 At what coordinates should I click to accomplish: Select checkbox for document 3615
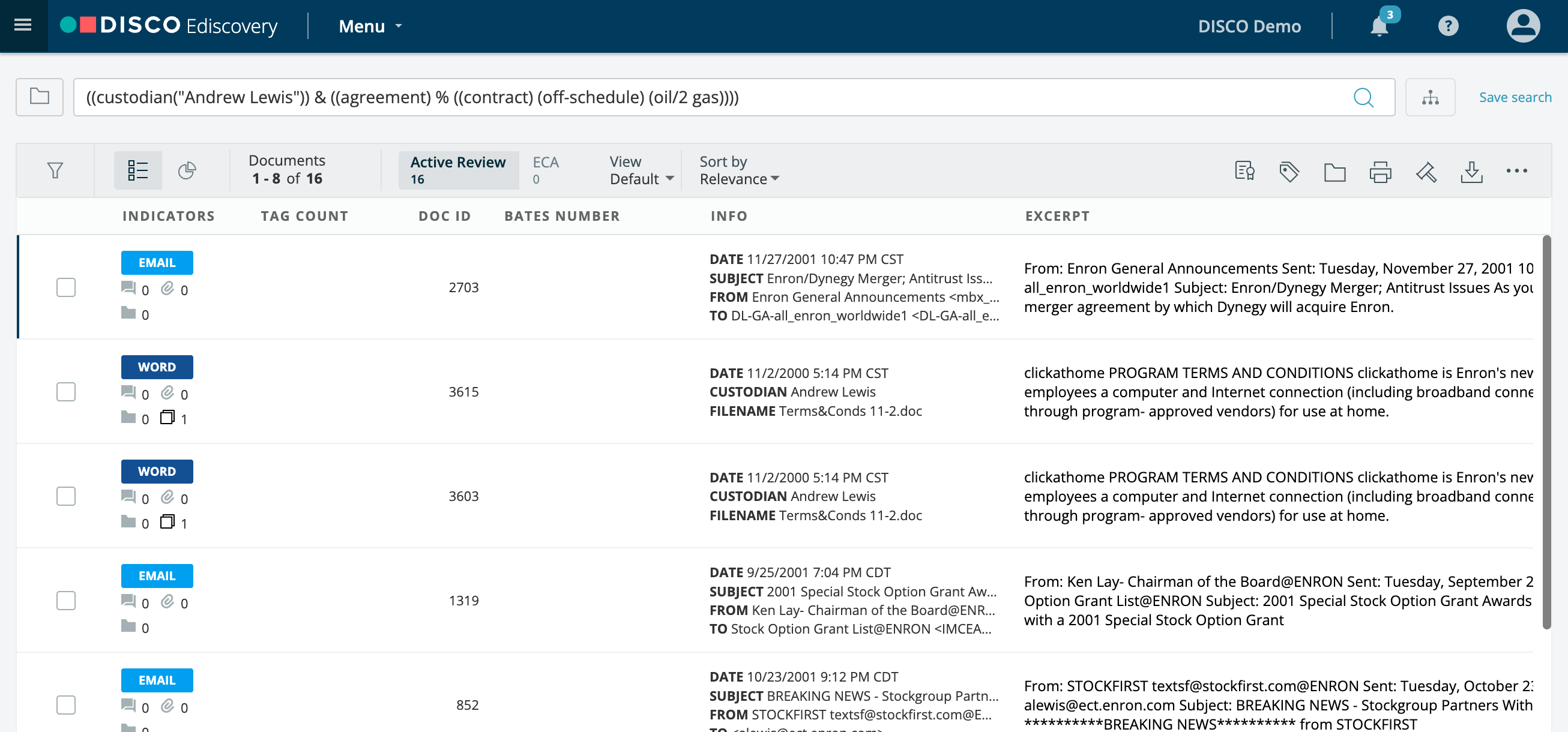[66, 392]
